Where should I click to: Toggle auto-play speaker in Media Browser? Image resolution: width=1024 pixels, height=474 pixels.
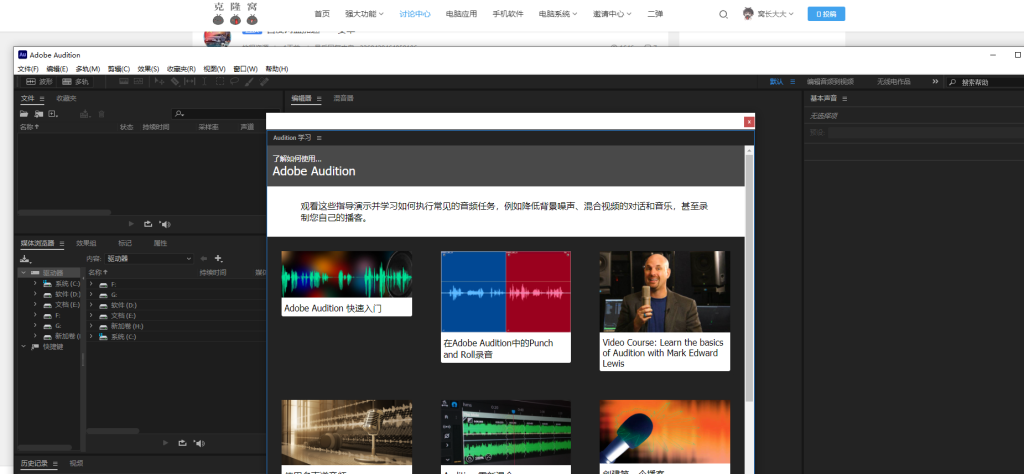199,443
